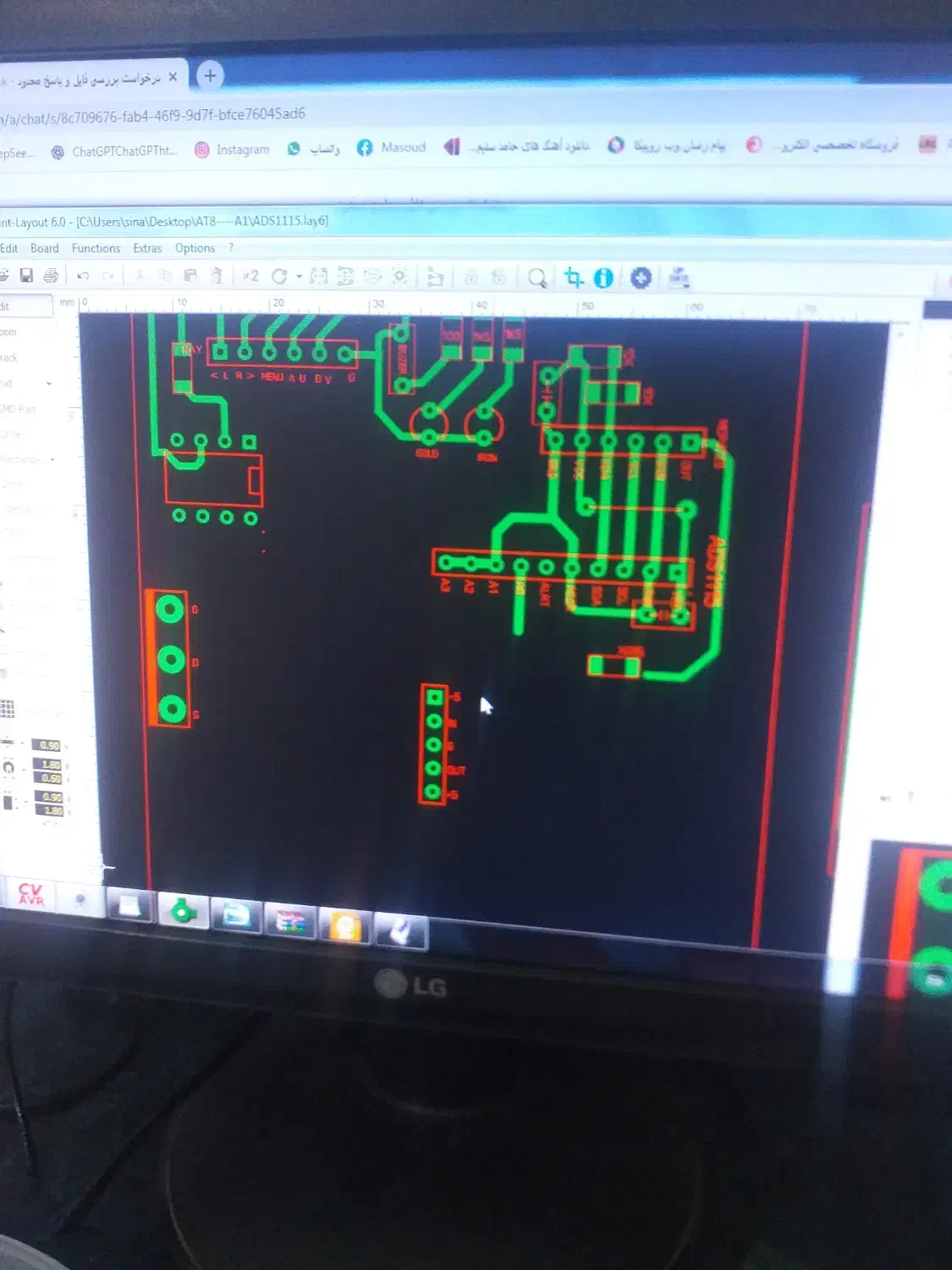Open the Extras menu
The image size is (952, 1270).
point(147,248)
